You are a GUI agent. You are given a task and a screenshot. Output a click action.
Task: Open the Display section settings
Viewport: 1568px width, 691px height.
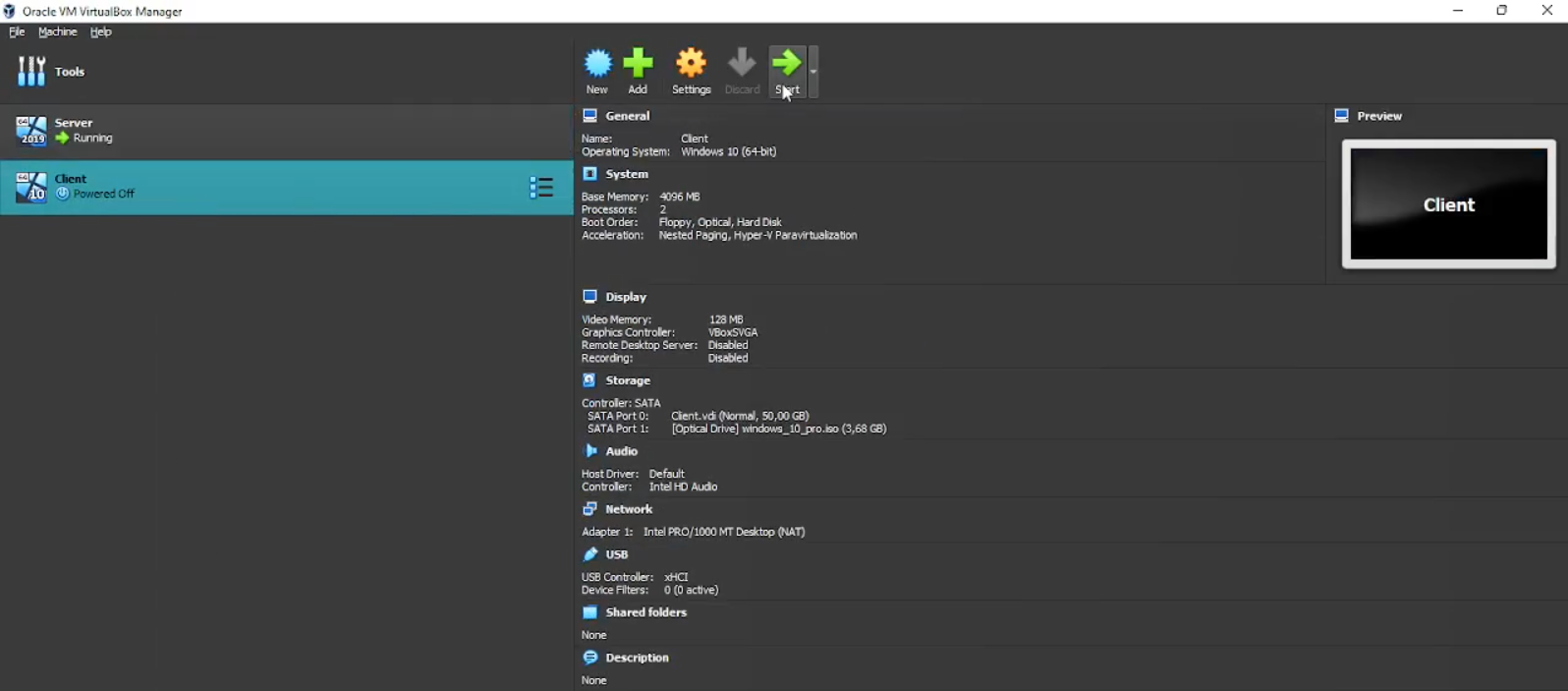tap(626, 297)
